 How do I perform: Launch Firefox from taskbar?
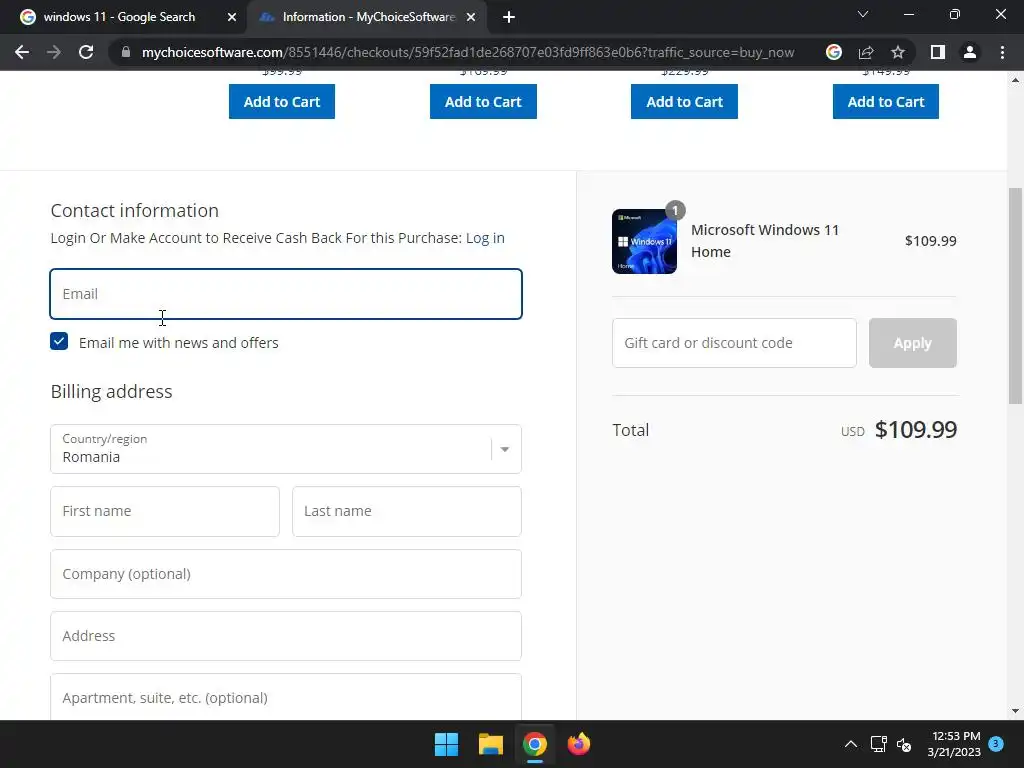coord(579,744)
